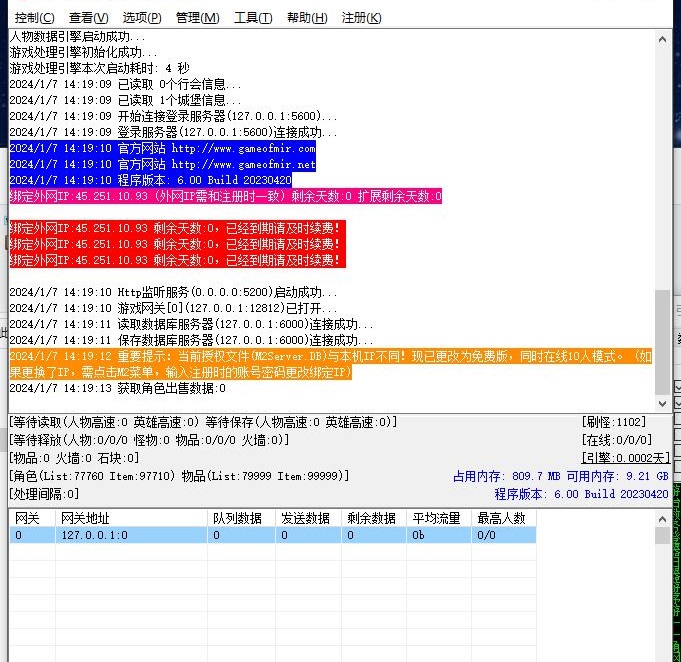Click the 平均流量 column header

tap(439, 518)
